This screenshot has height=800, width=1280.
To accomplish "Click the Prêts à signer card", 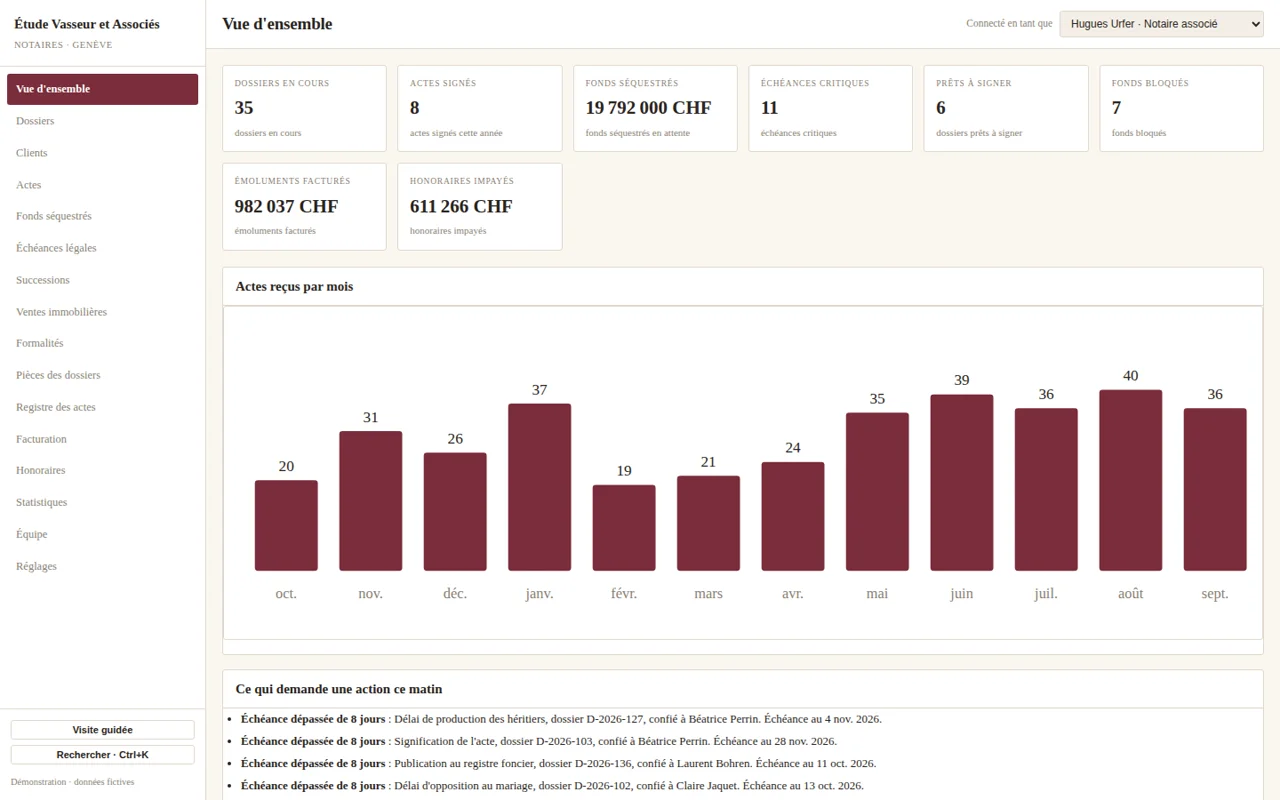I will point(1006,109).
